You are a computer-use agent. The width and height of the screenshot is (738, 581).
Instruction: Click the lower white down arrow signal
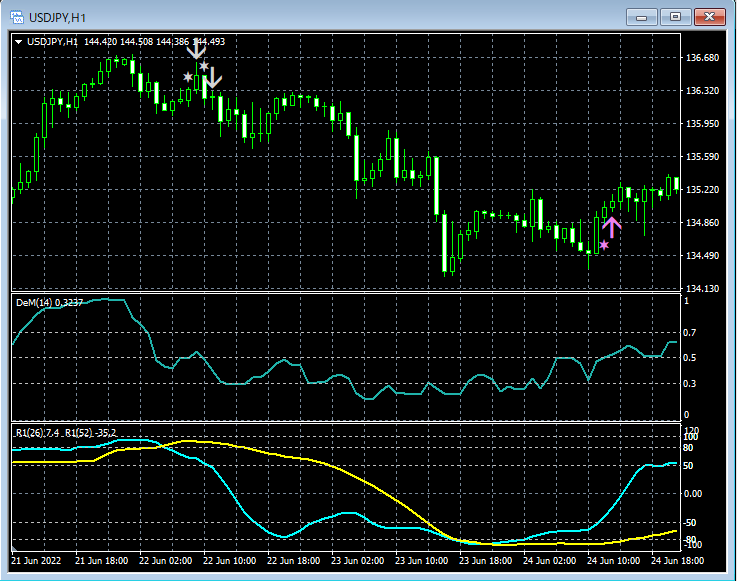[x=213, y=77]
